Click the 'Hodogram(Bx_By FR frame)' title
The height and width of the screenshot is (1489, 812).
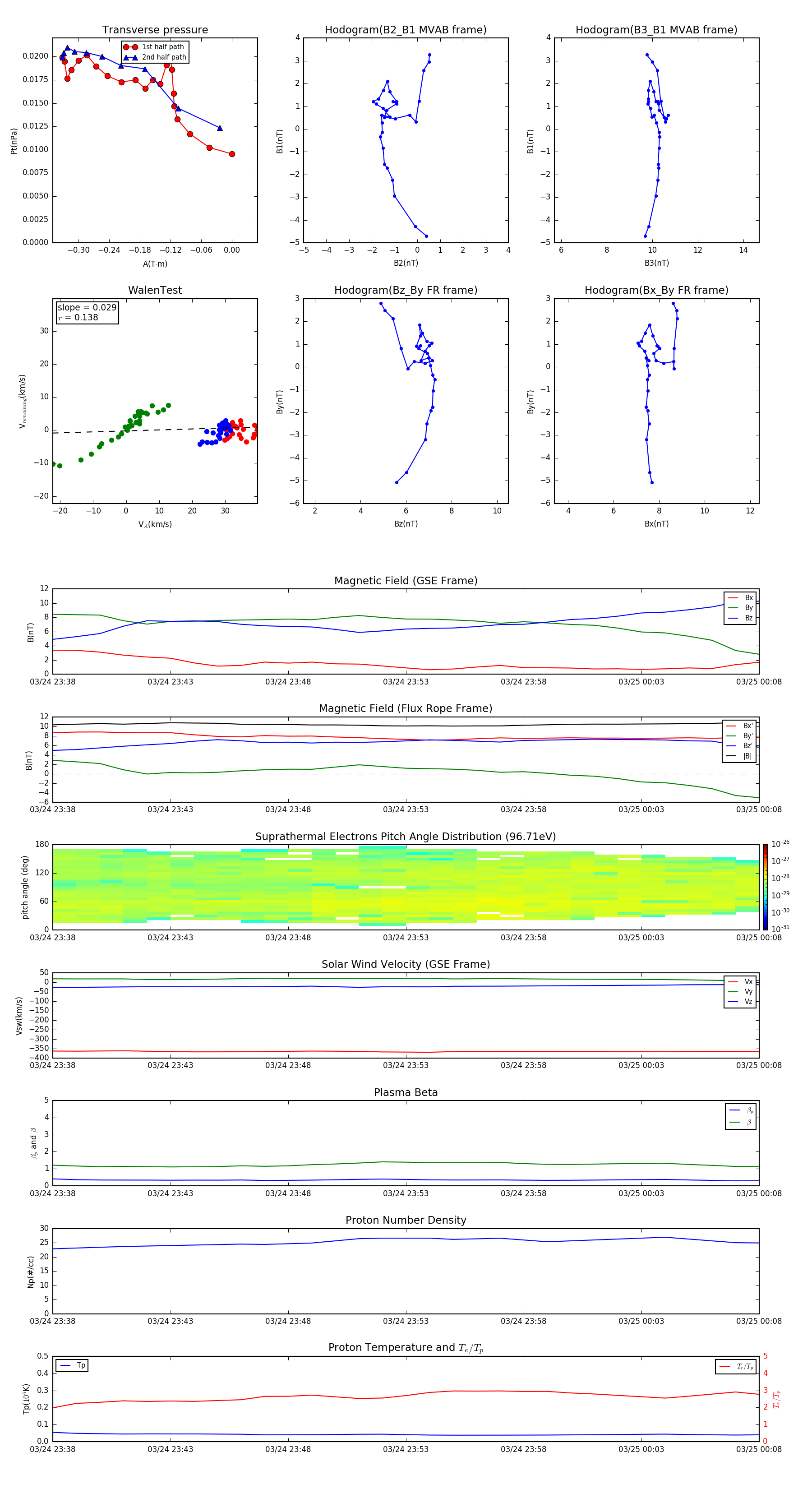click(656, 290)
